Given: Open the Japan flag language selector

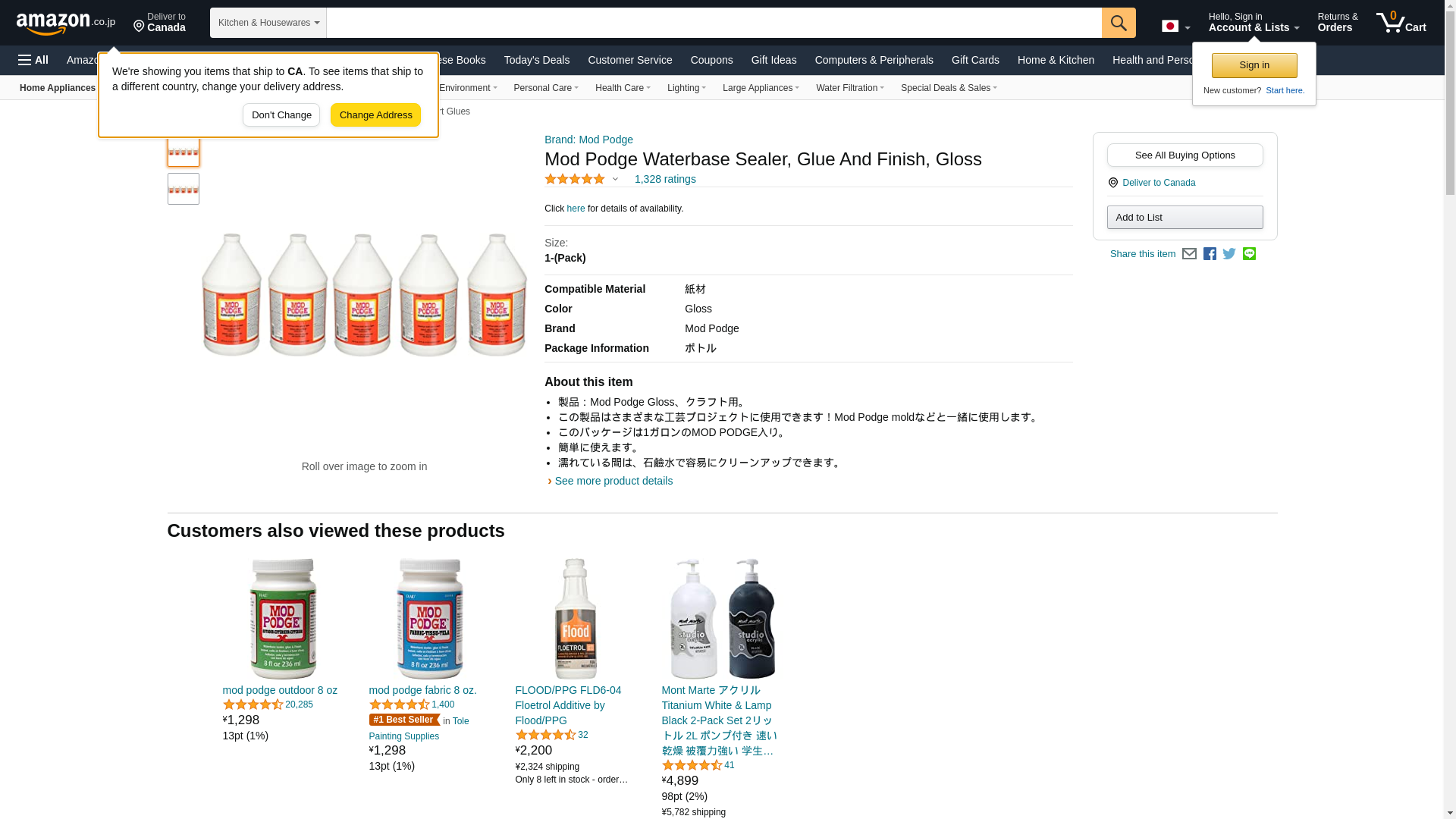Looking at the screenshot, I should (1175, 27).
